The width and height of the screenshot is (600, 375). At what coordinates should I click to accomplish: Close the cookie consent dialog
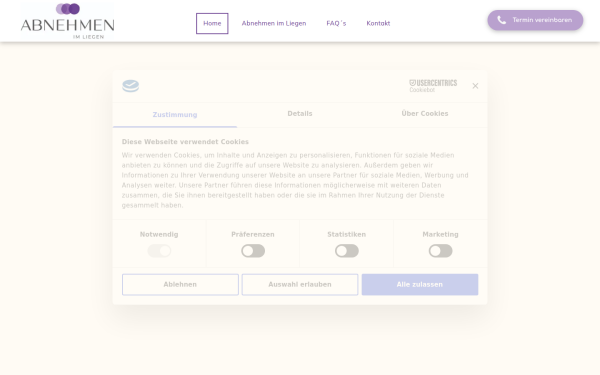[x=475, y=86]
